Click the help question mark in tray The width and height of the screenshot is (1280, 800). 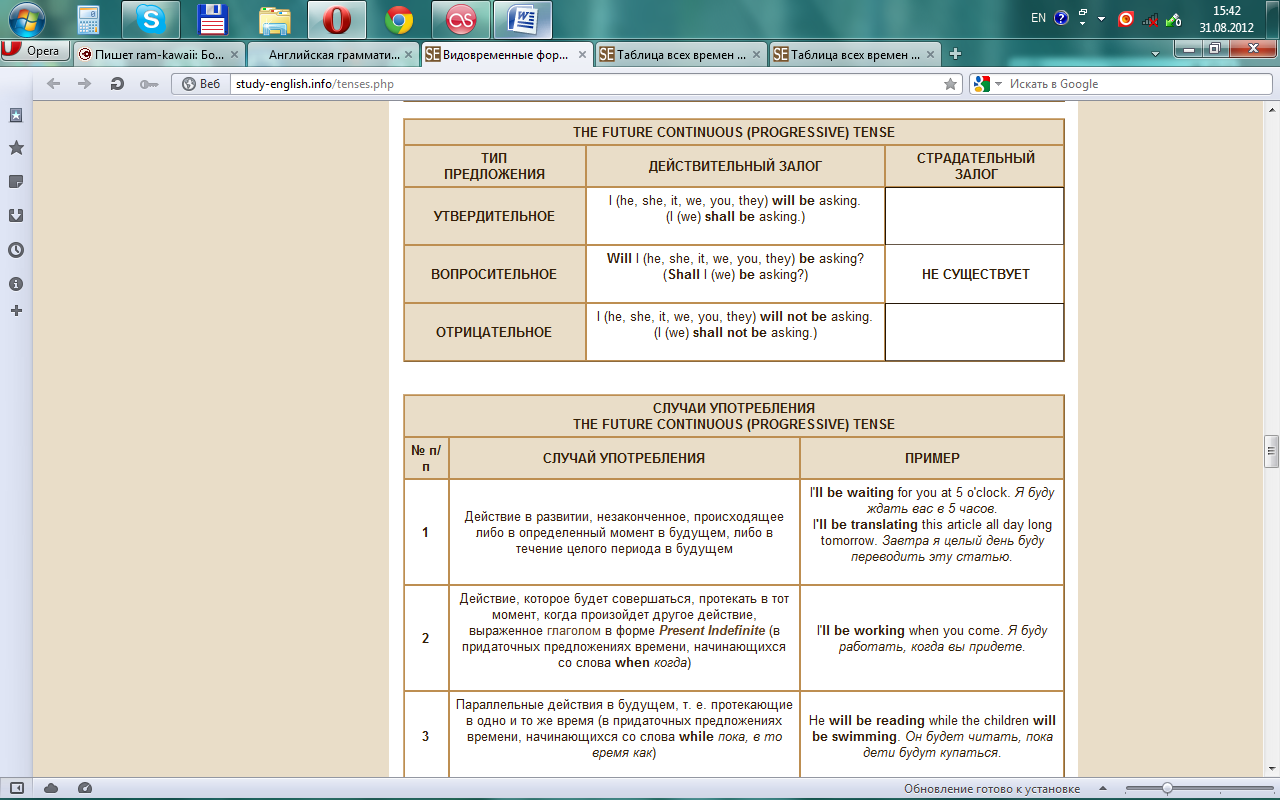pos(1062,19)
